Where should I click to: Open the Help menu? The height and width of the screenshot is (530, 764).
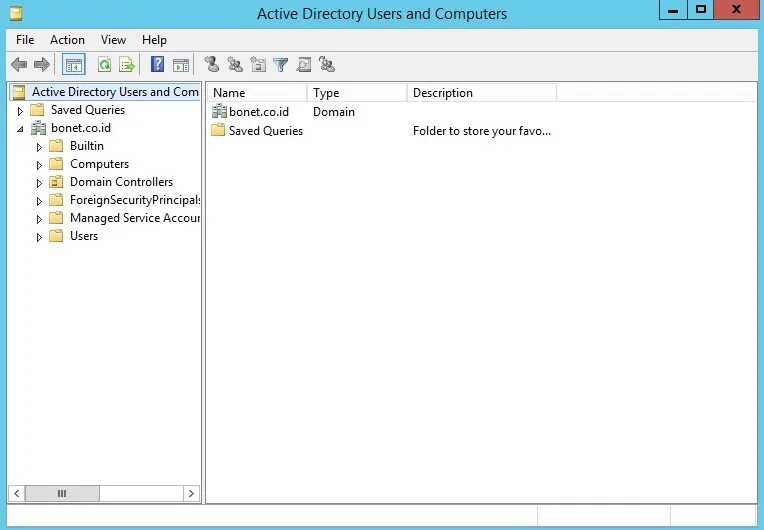click(x=154, y=40)
